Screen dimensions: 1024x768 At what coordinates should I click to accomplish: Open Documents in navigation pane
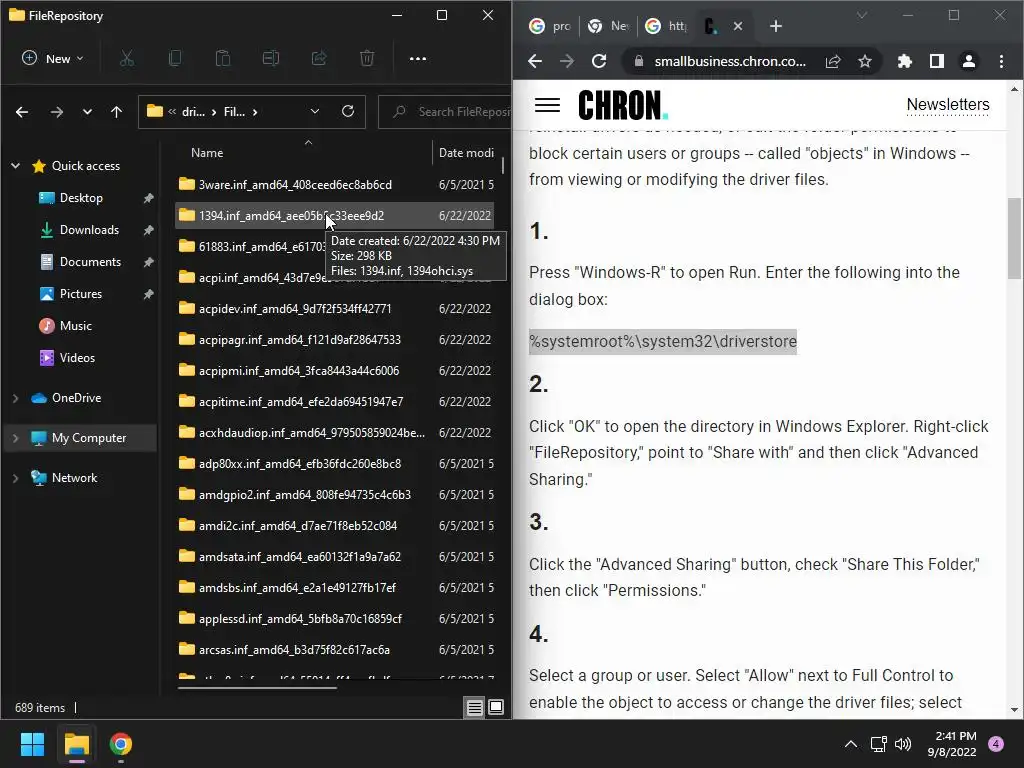pos(90,262)
